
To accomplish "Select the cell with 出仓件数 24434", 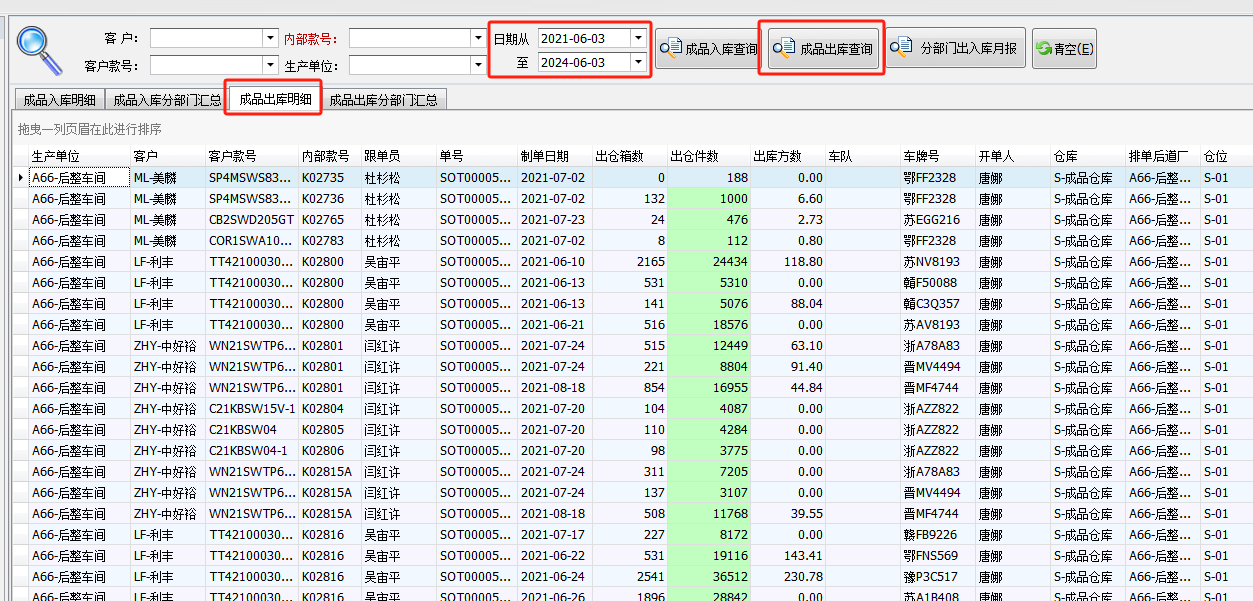I will point(709,261).
